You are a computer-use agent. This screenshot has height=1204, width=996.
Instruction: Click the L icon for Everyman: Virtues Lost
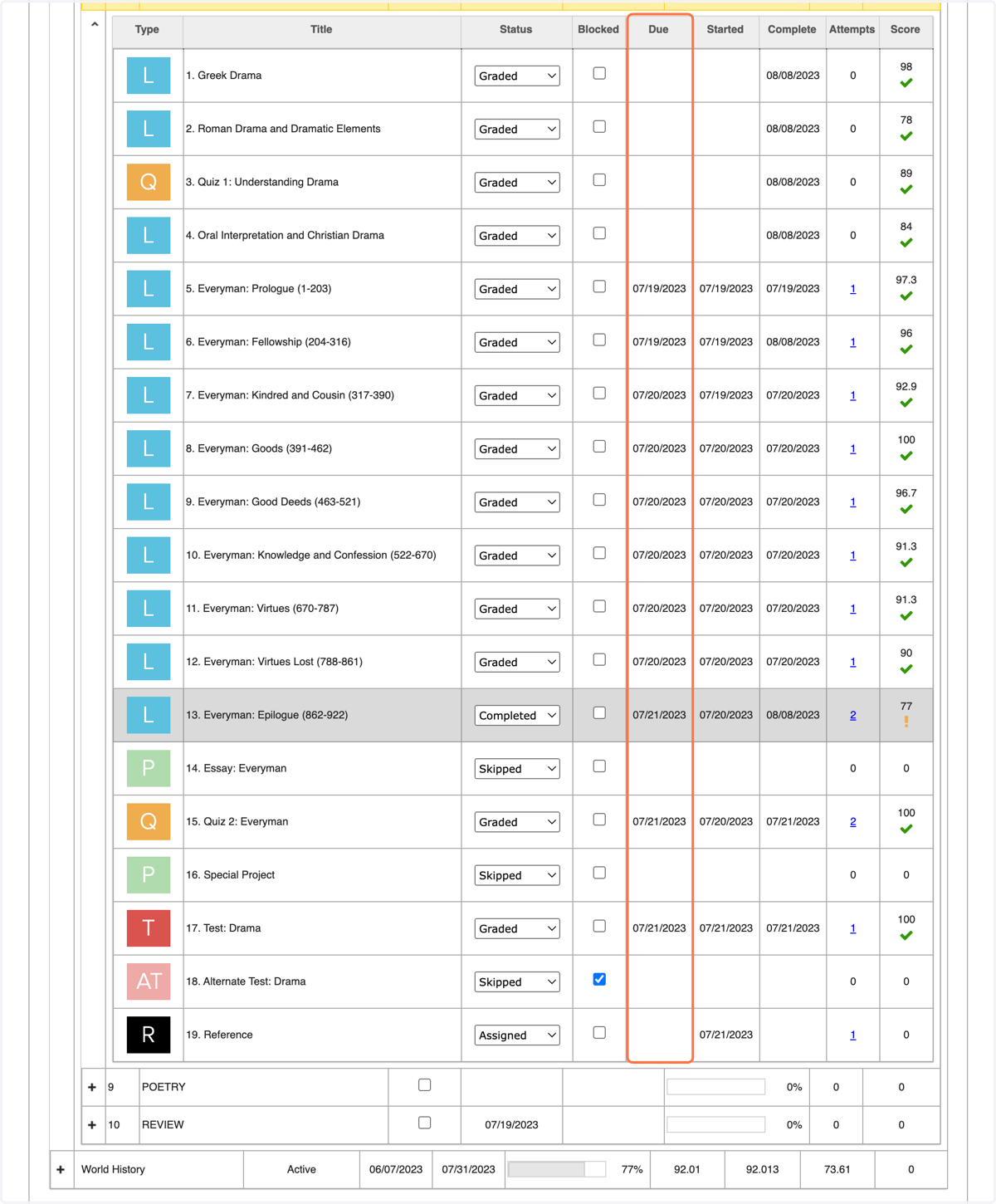click(149, 662)
